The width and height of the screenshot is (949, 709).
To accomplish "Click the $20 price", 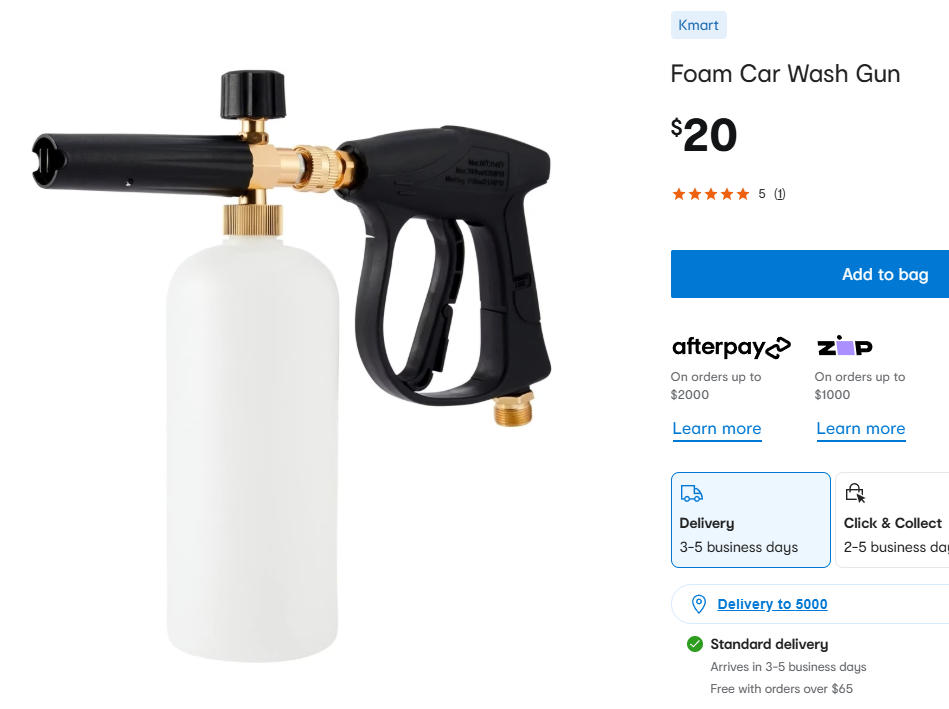I will 704,135.
